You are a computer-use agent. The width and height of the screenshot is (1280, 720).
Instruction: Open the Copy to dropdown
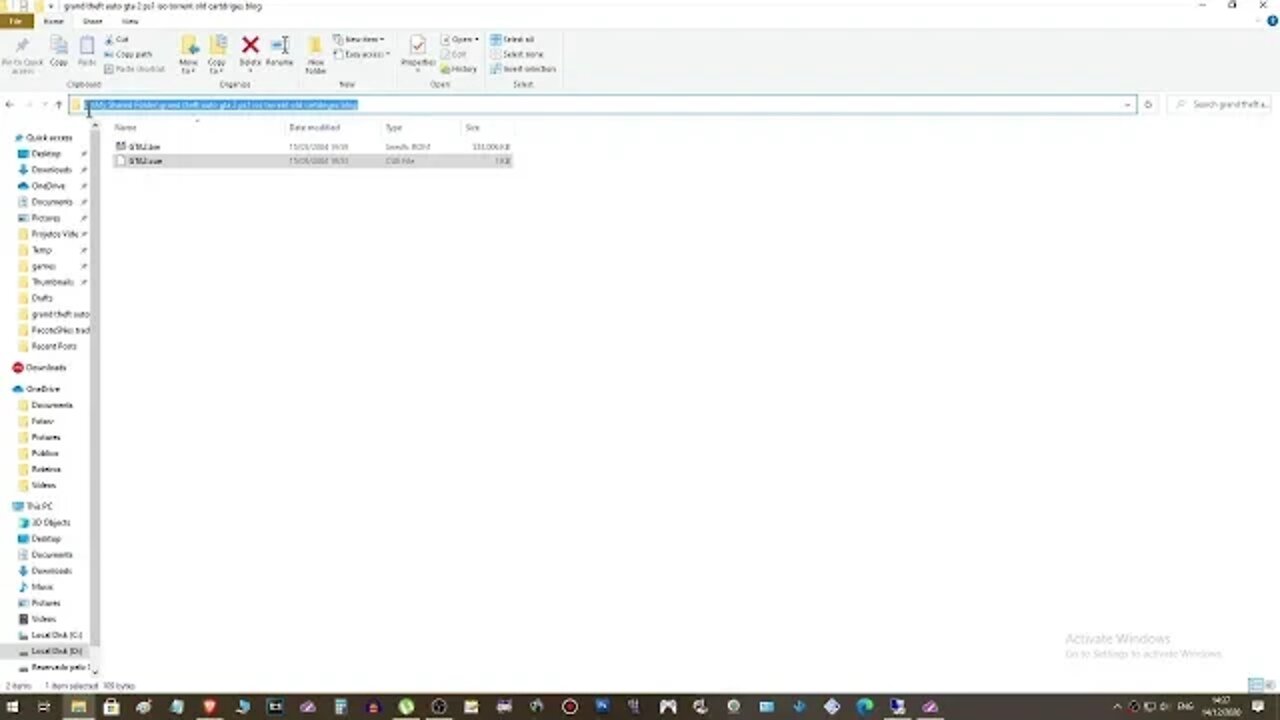[x=217, y=54]
